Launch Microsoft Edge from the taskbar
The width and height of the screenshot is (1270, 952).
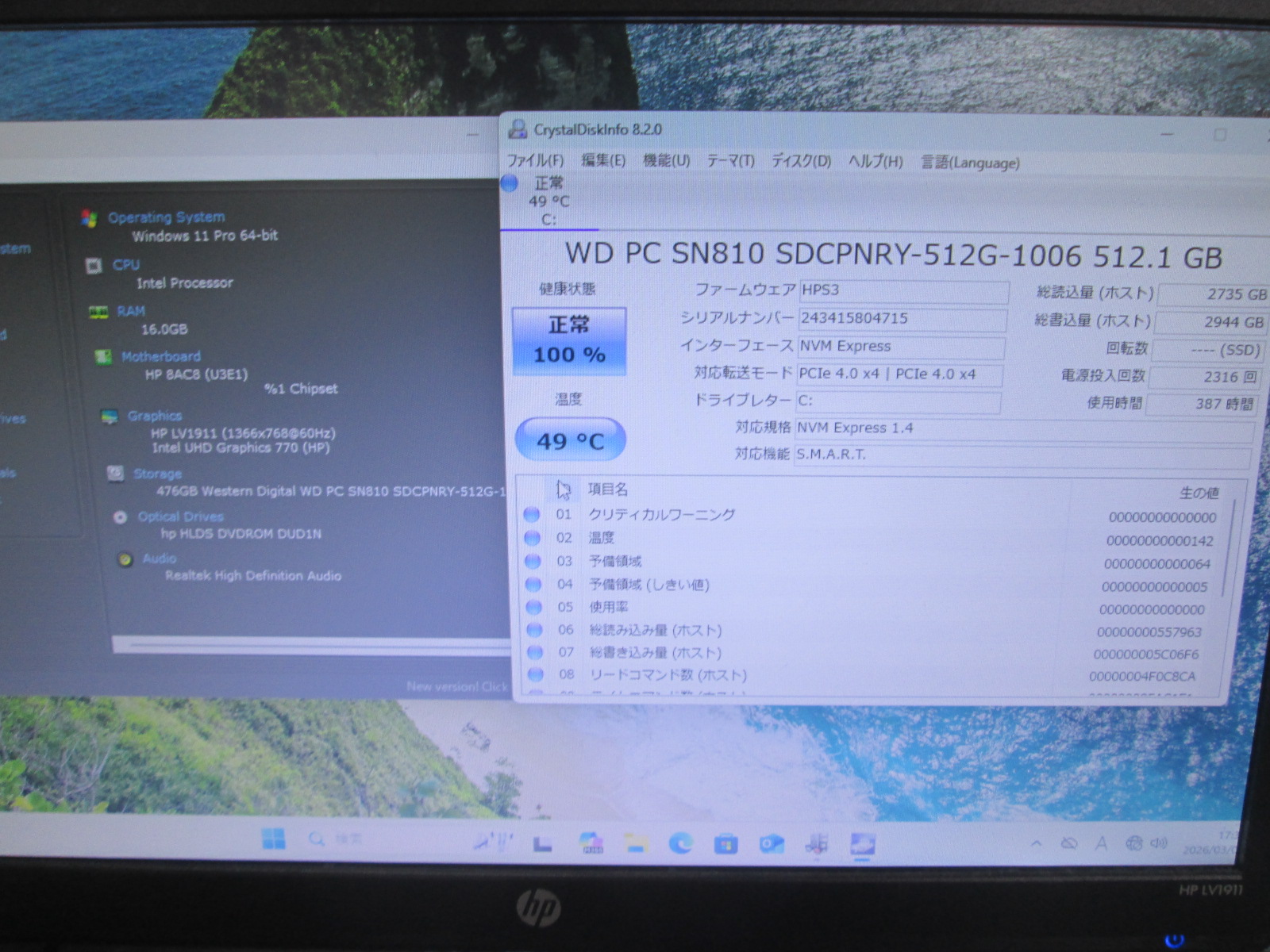click(x=680, y=843)
